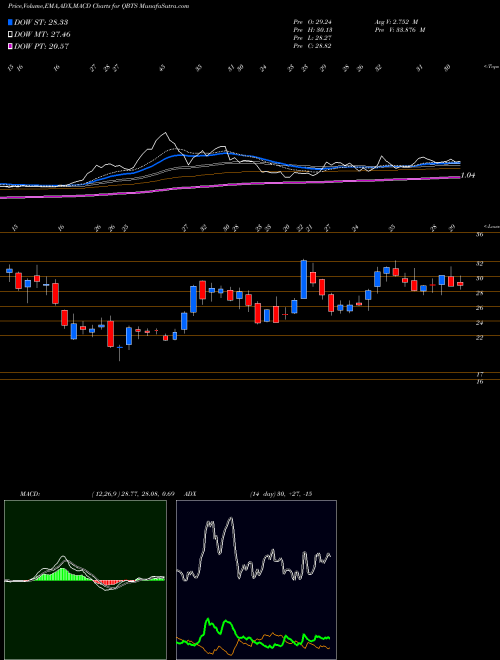Click the 28 price axis label

[x=479, y=293]
